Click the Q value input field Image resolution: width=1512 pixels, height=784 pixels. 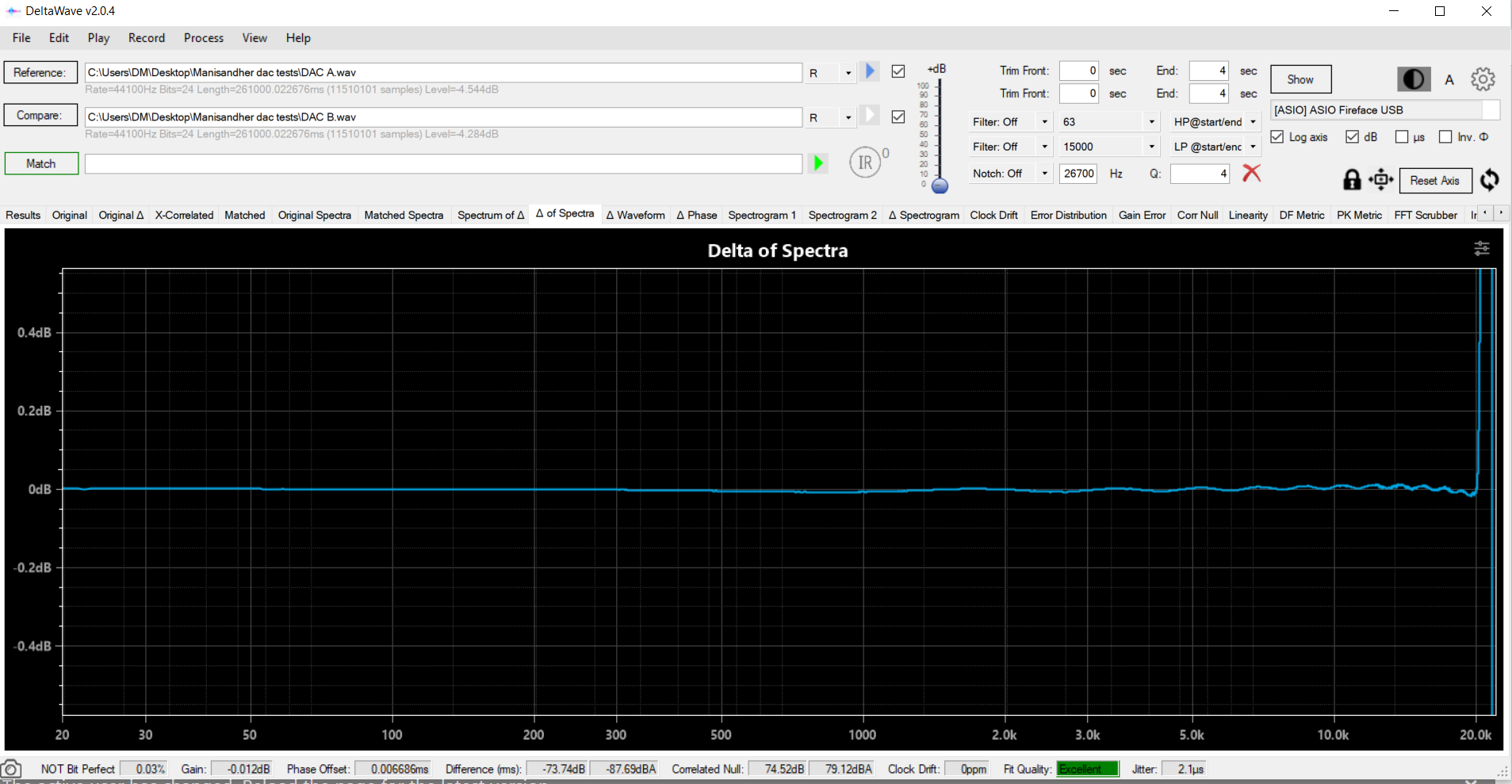pos(1200,174)
